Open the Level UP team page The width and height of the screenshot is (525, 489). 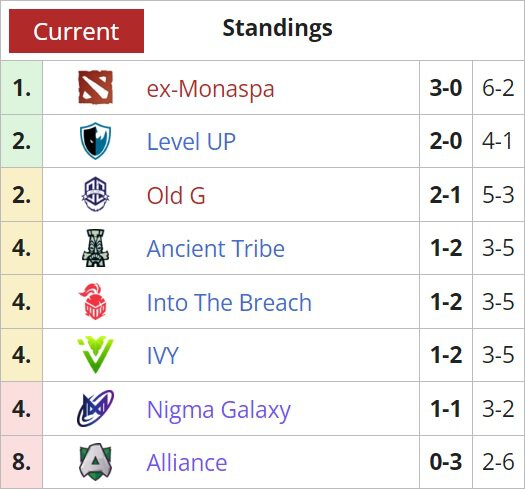coord(191,141)
